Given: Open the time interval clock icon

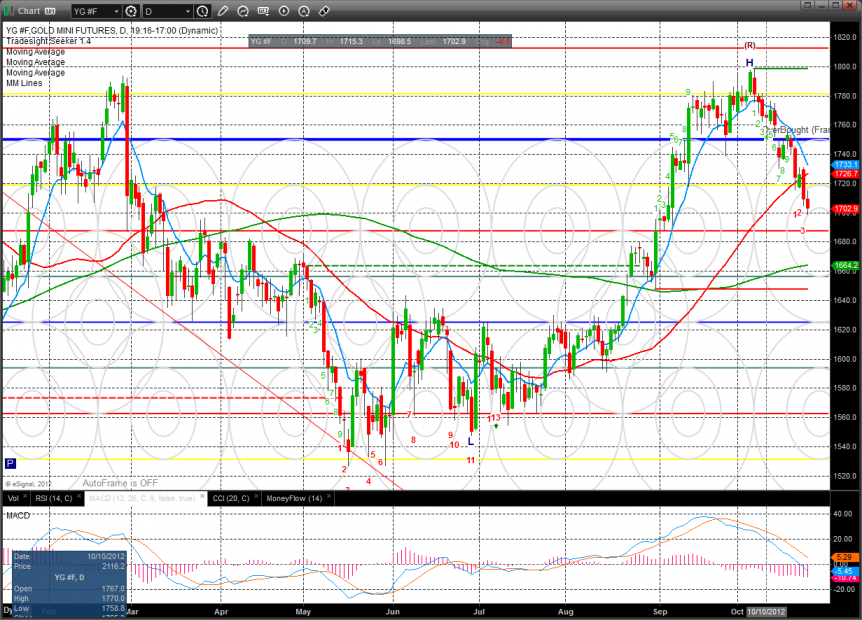Looking at the screenshot, I should (x=203, y=11).
